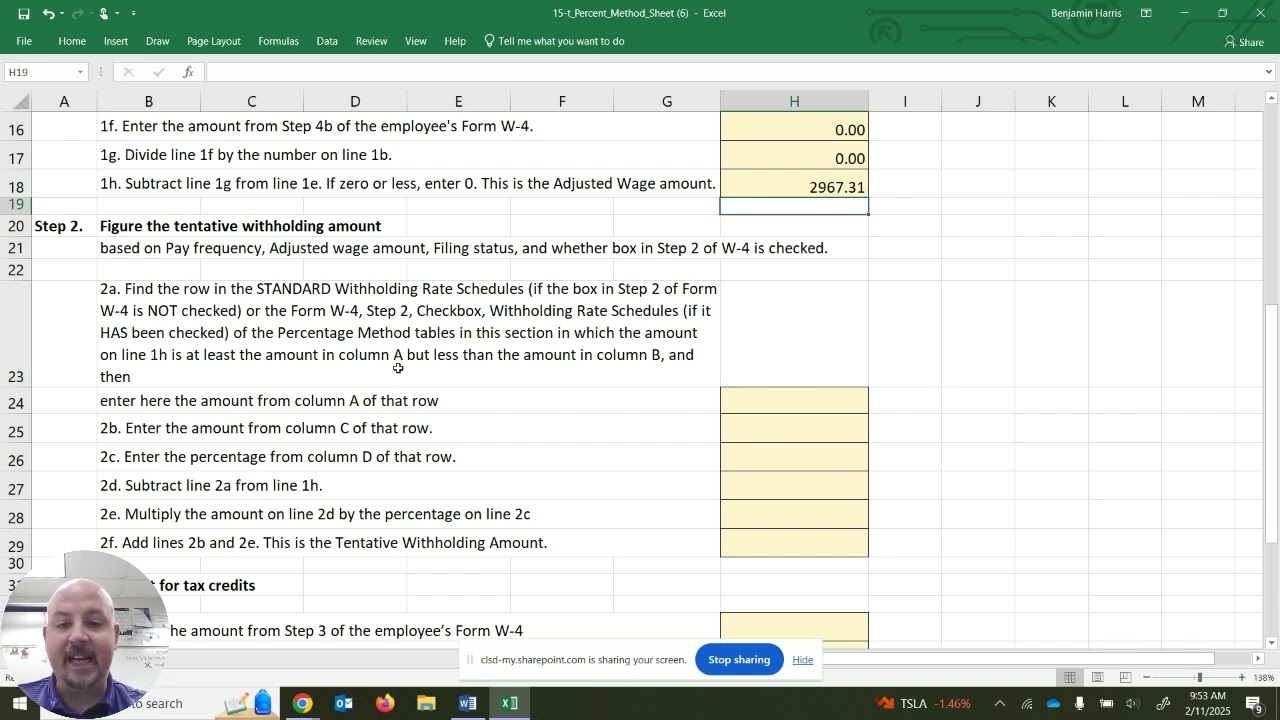Open the Review ribbon tab

coord(372,41)
